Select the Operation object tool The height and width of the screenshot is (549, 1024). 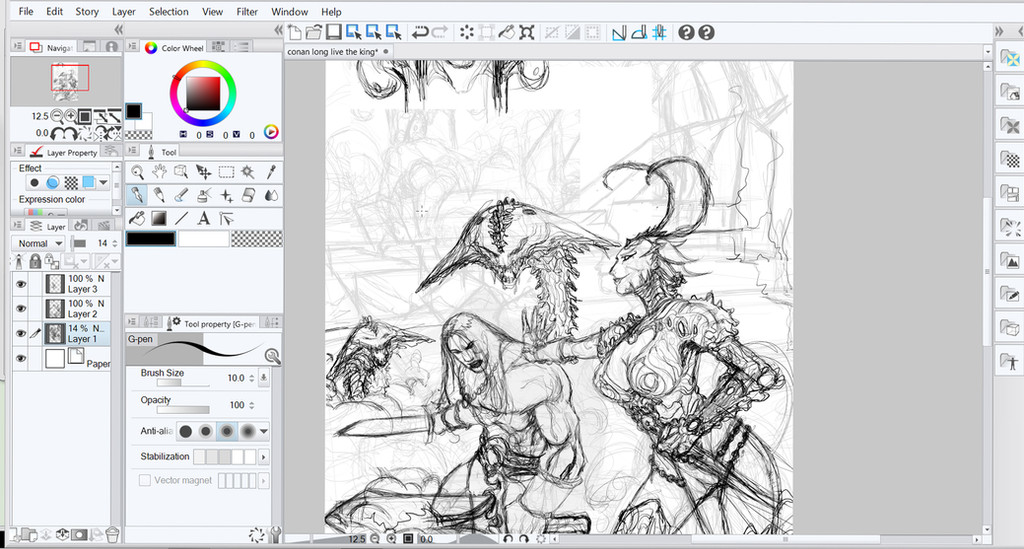[x=181, y=172]
